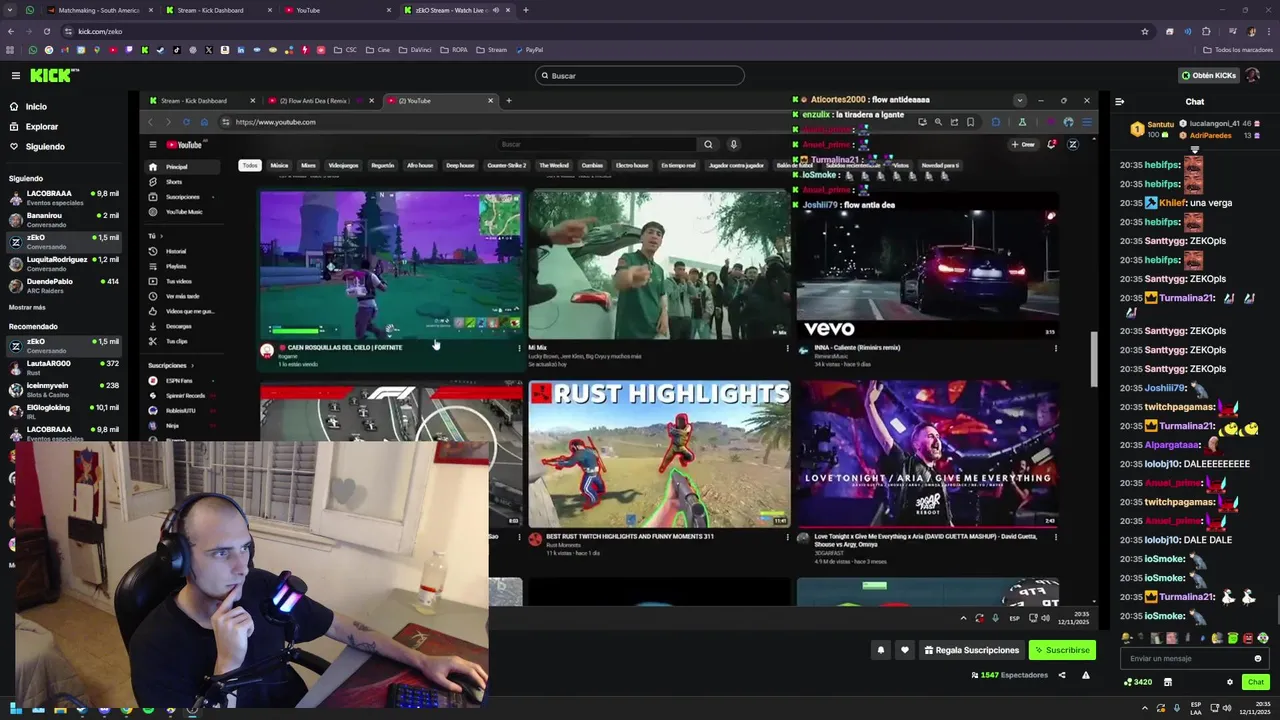Collapse the chat panel with arrow icon
Image resolution: width=1280 pixels, height=720 pixels.
pyautogui.click(x=1119, y=101)
